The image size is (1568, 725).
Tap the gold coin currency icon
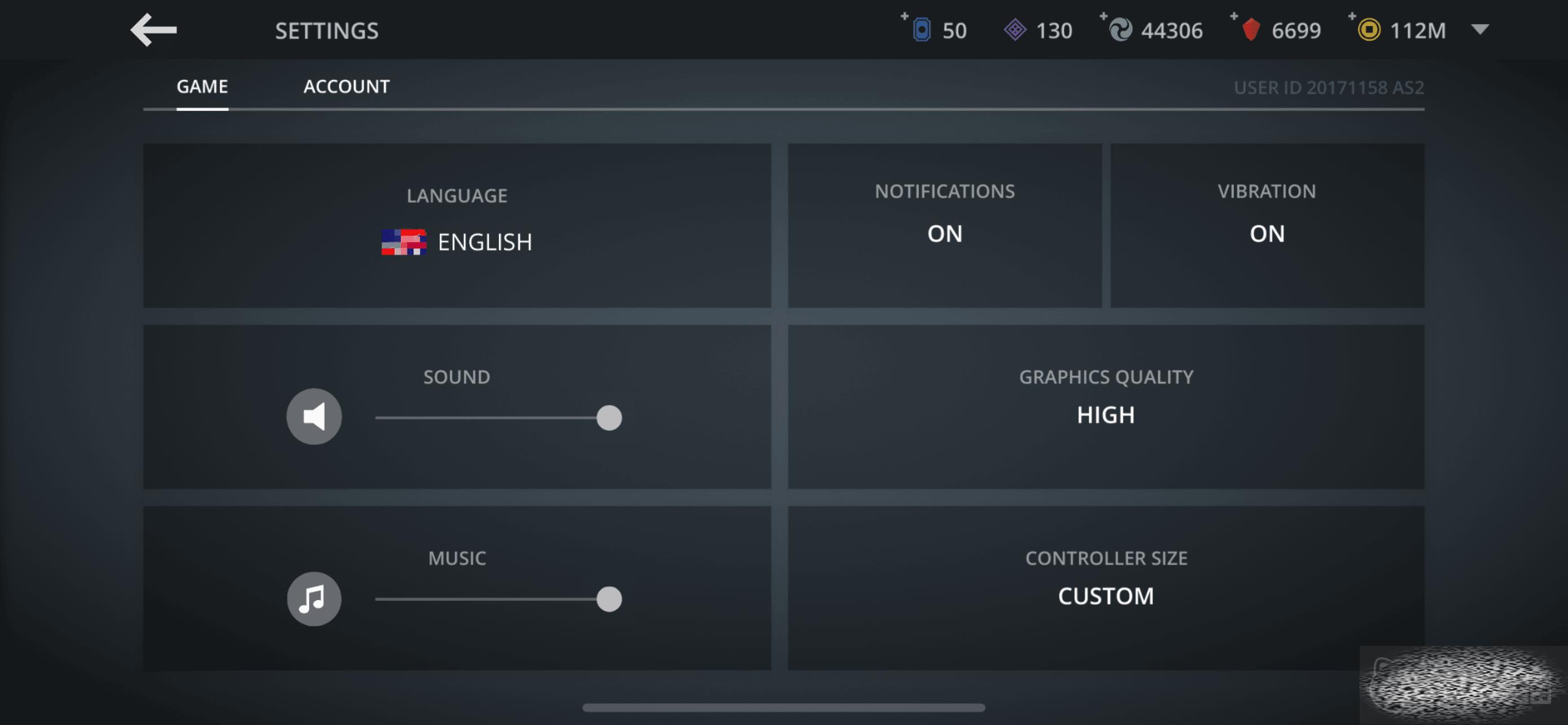pyautogui.click(x=1369, y=30)
